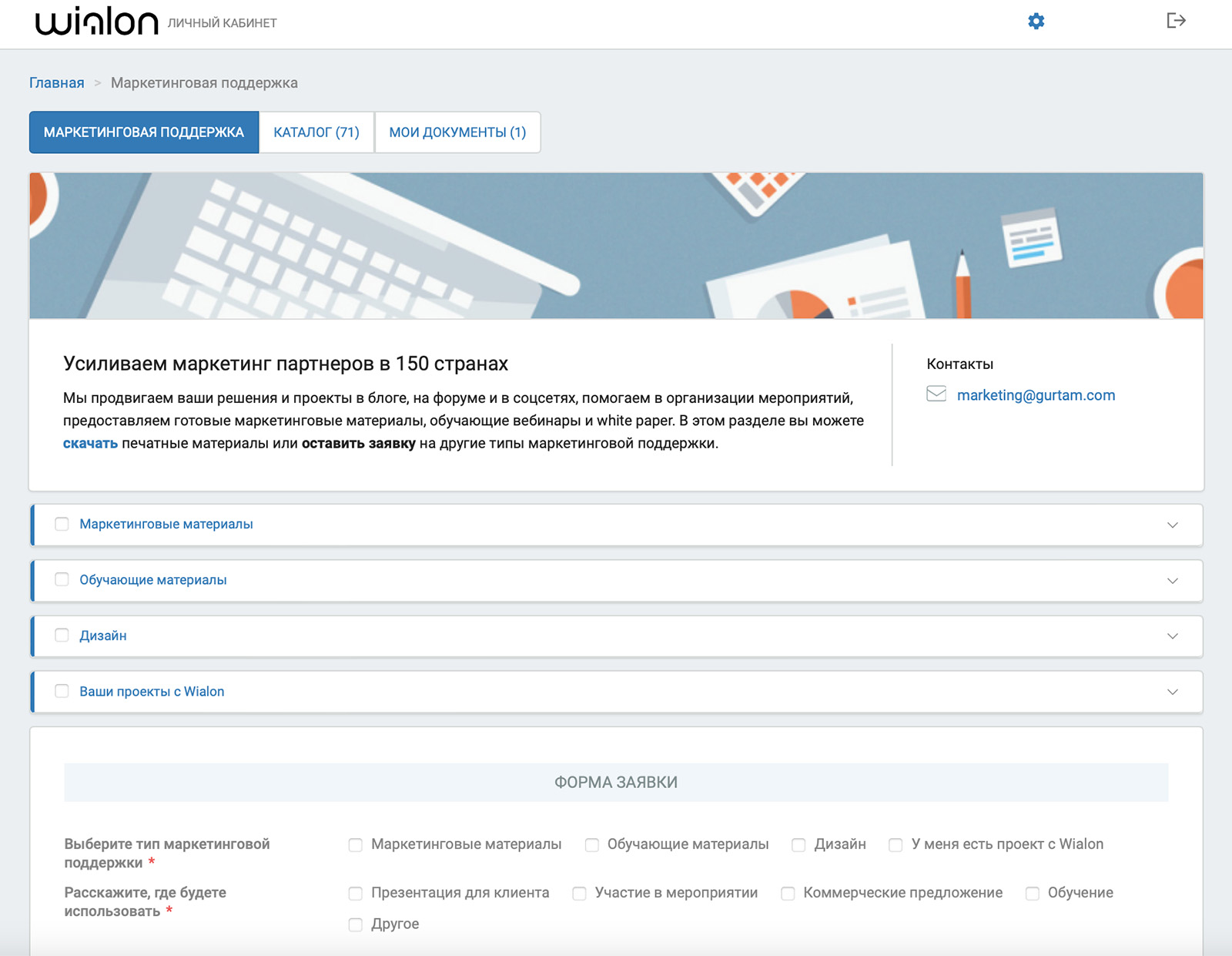1232x956 pixels.
Task: Go to the Главная breadcrumb link
Action: click(x=57, y=82)
